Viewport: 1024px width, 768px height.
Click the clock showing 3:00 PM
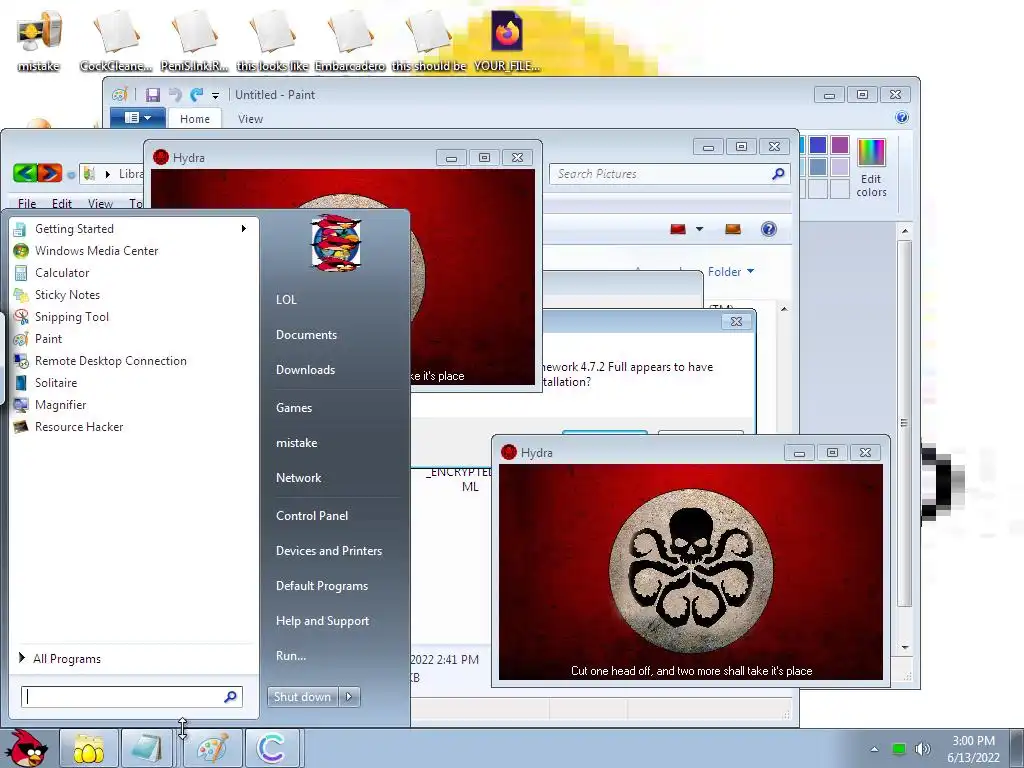[973, 741]
